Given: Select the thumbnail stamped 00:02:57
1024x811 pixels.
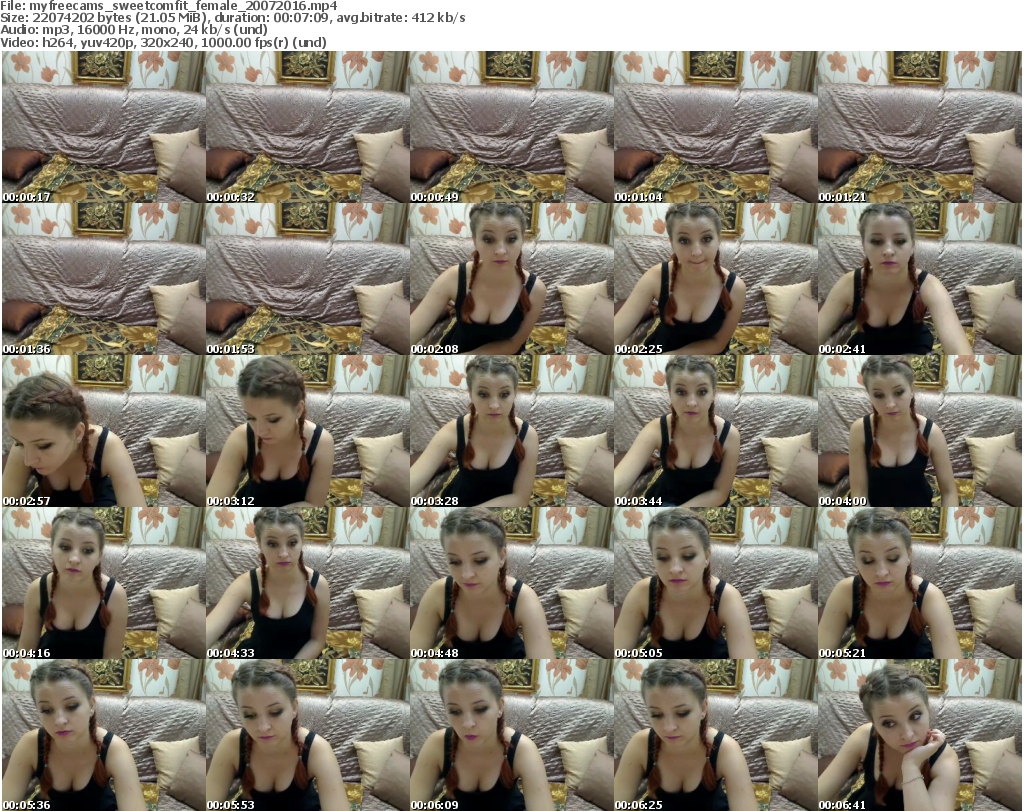Looking at the screenshot, I should (x=104, y=431).
